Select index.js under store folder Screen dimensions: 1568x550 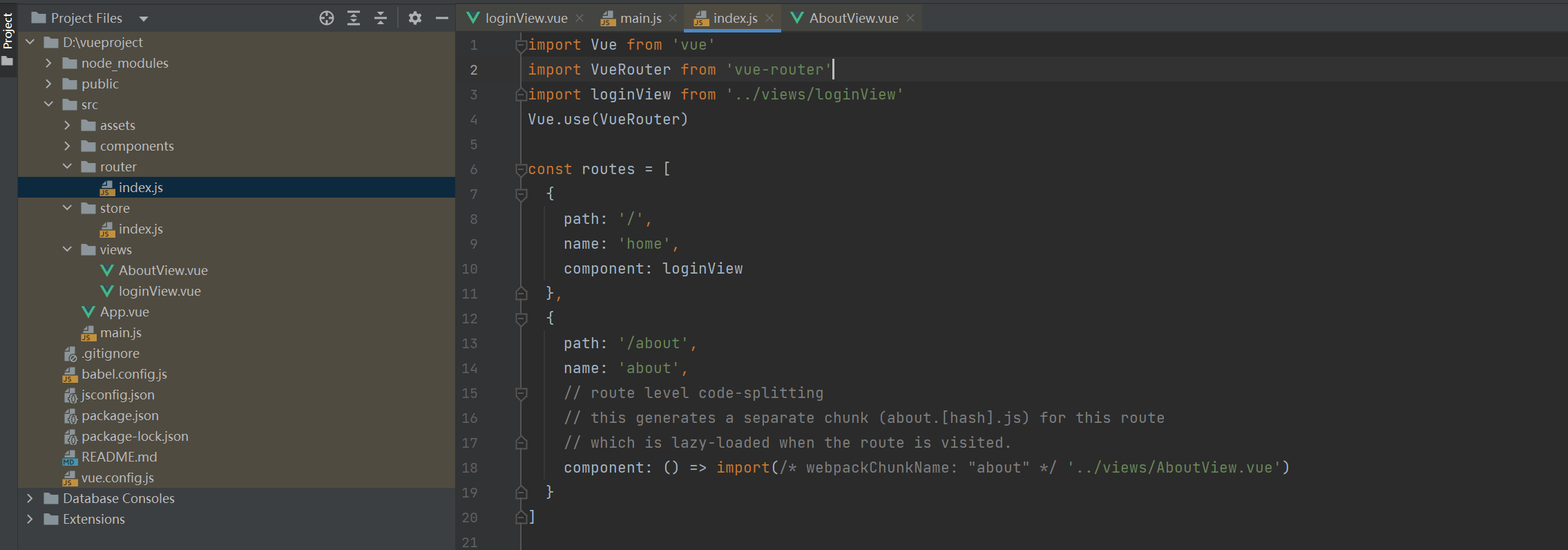point(236,229)
